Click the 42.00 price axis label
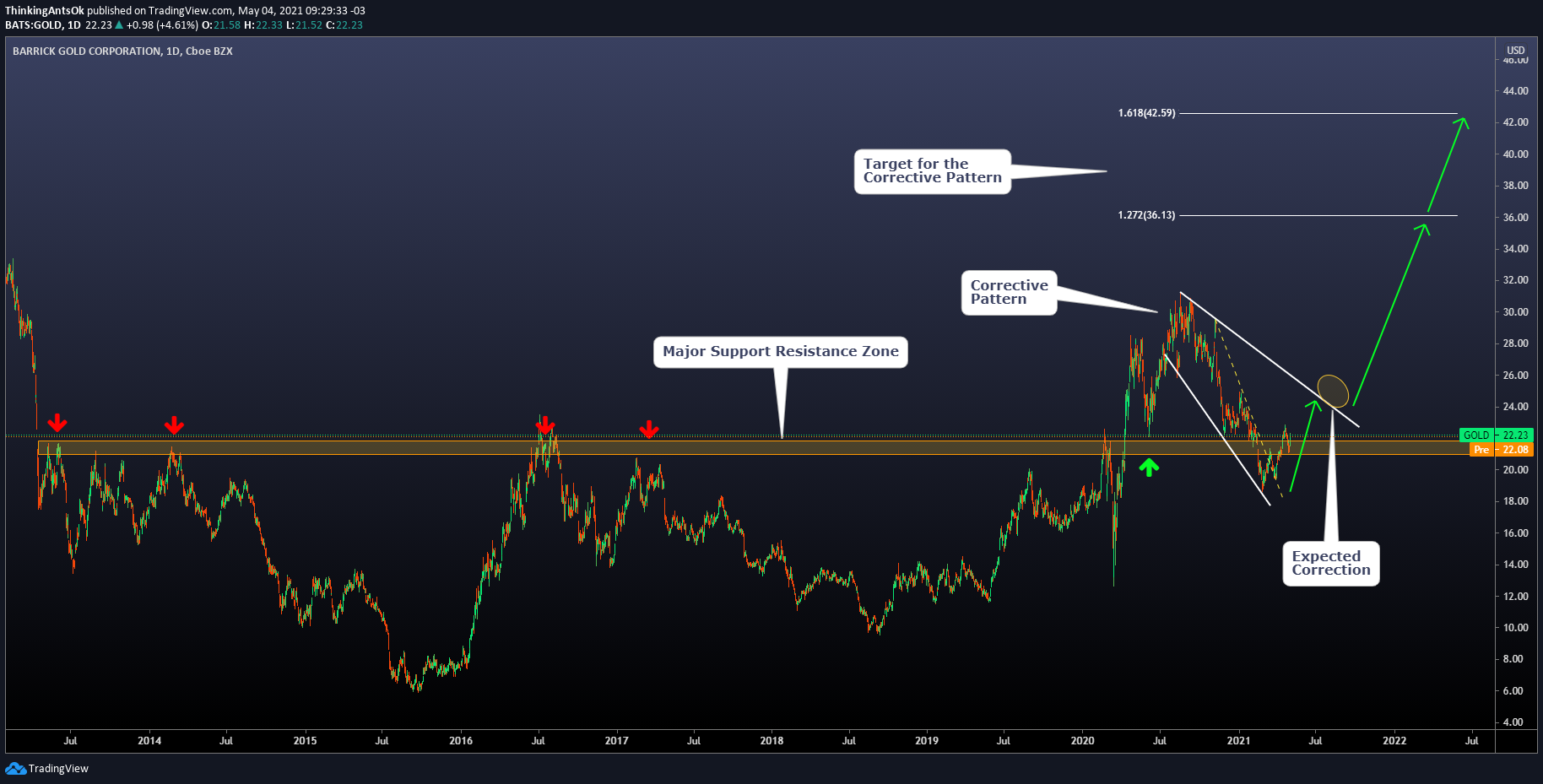The image size is (1543, 784). coord(1515,122)
